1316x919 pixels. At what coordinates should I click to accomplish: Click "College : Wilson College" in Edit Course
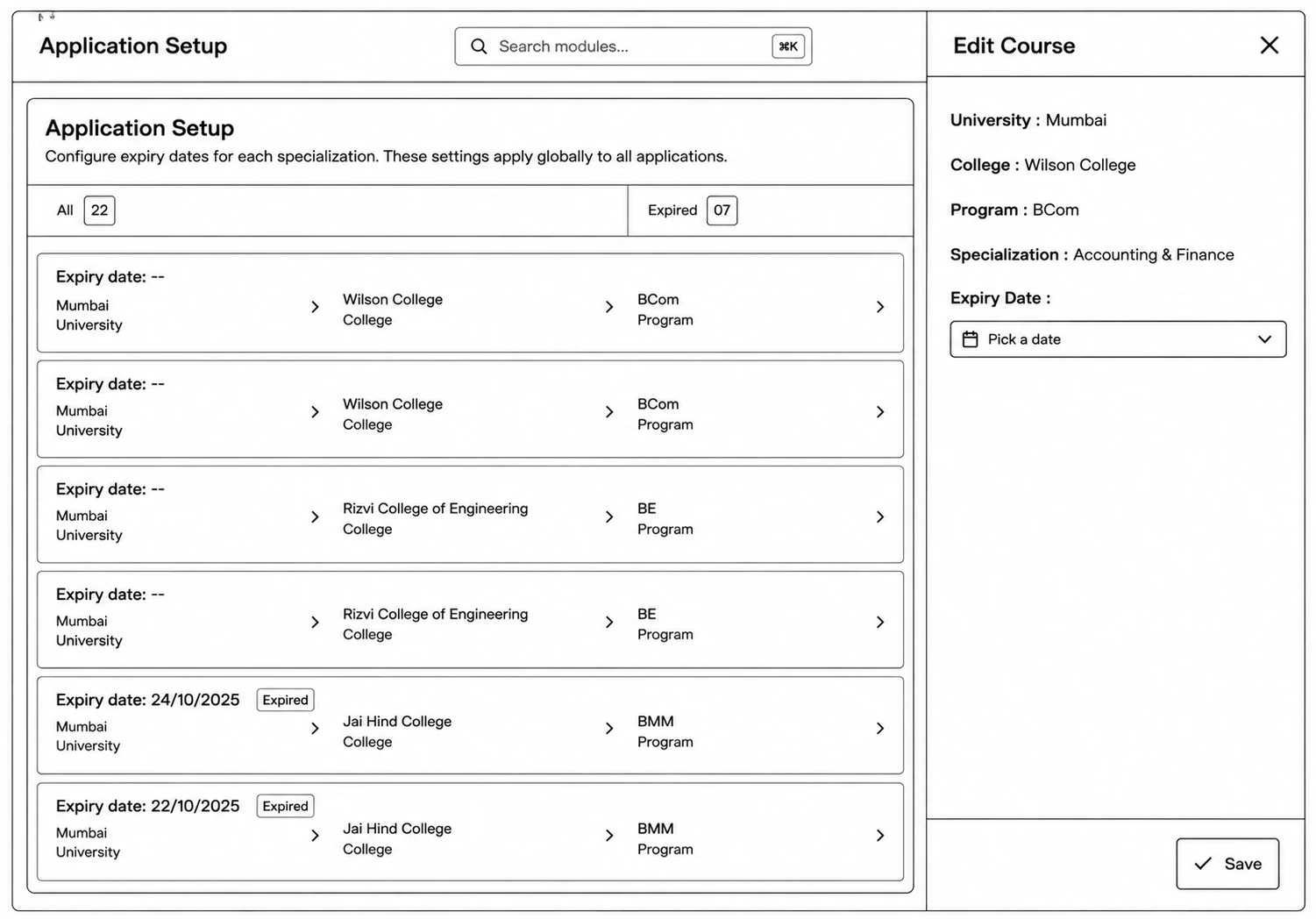click(1043, 165)
